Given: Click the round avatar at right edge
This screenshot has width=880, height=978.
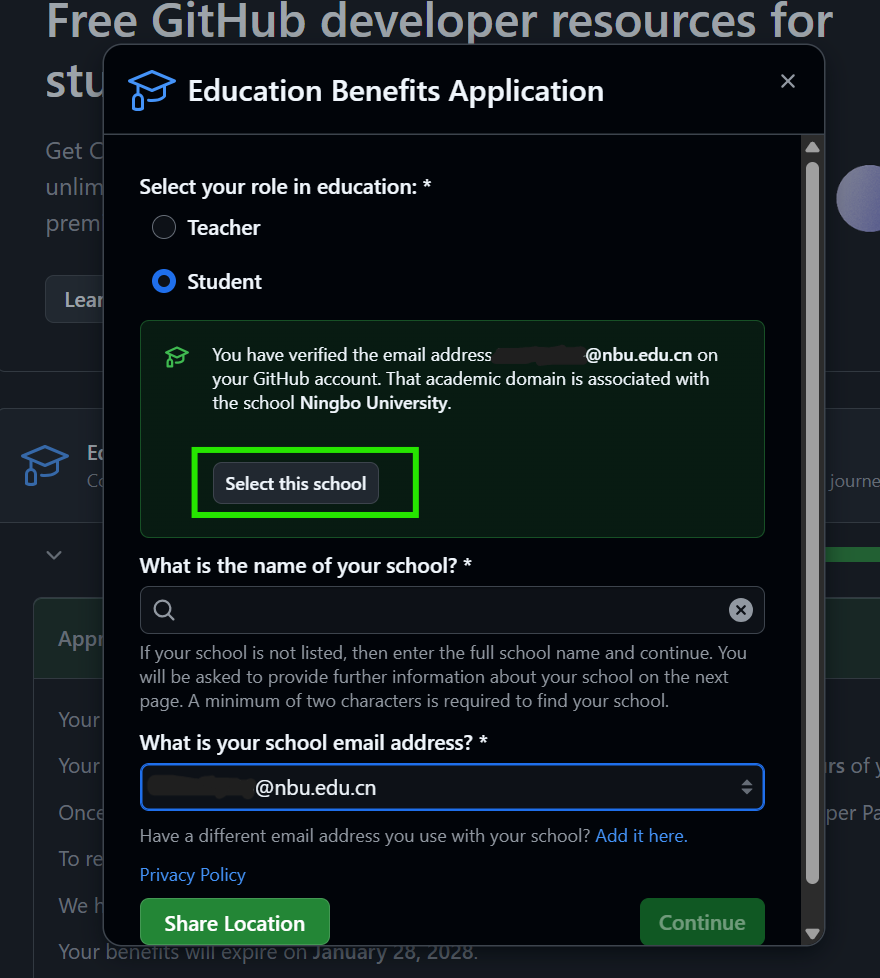Looking at the screenshot, I should tap(858, 198).
